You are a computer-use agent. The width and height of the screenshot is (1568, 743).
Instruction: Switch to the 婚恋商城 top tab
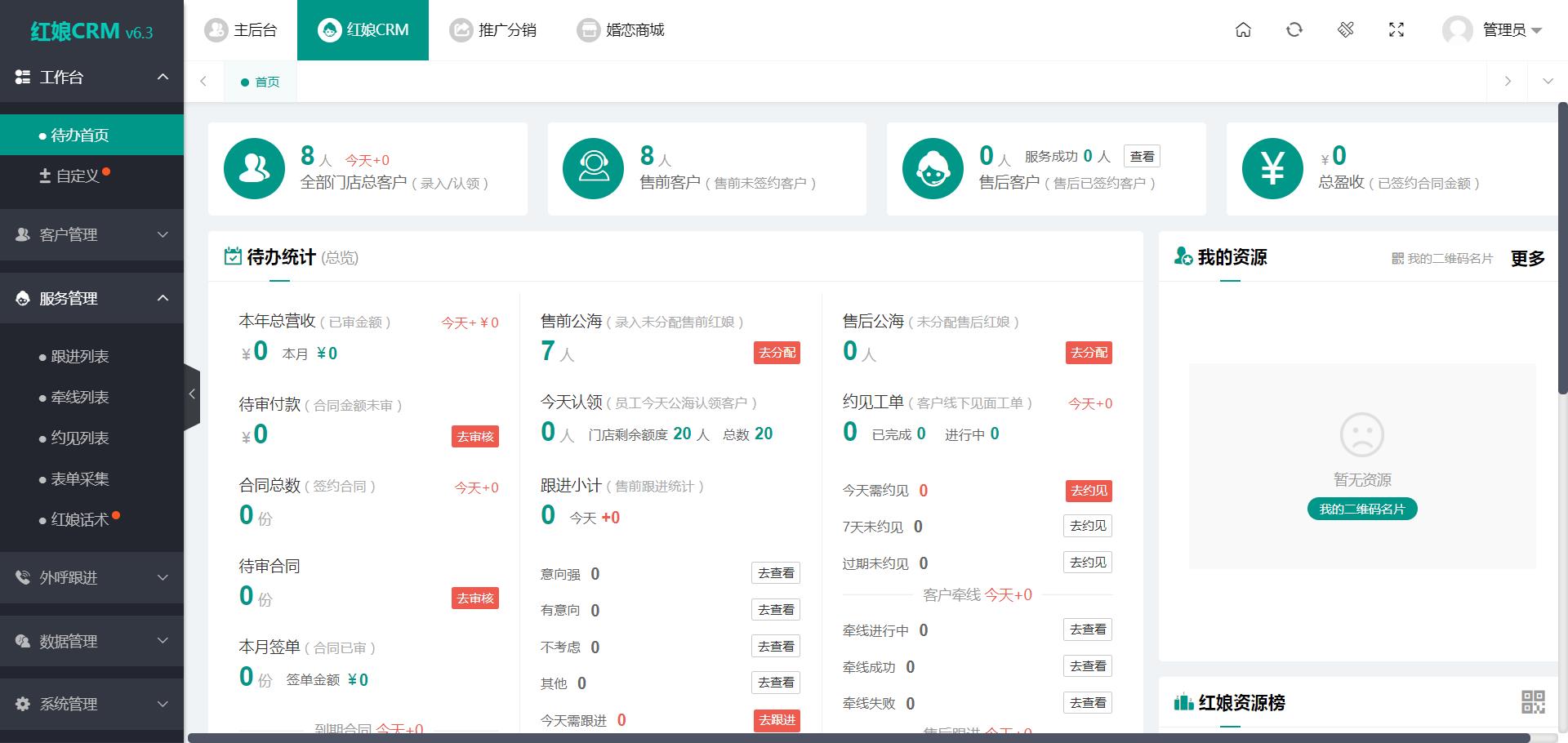pyautogui.click(x=620, y=30)
